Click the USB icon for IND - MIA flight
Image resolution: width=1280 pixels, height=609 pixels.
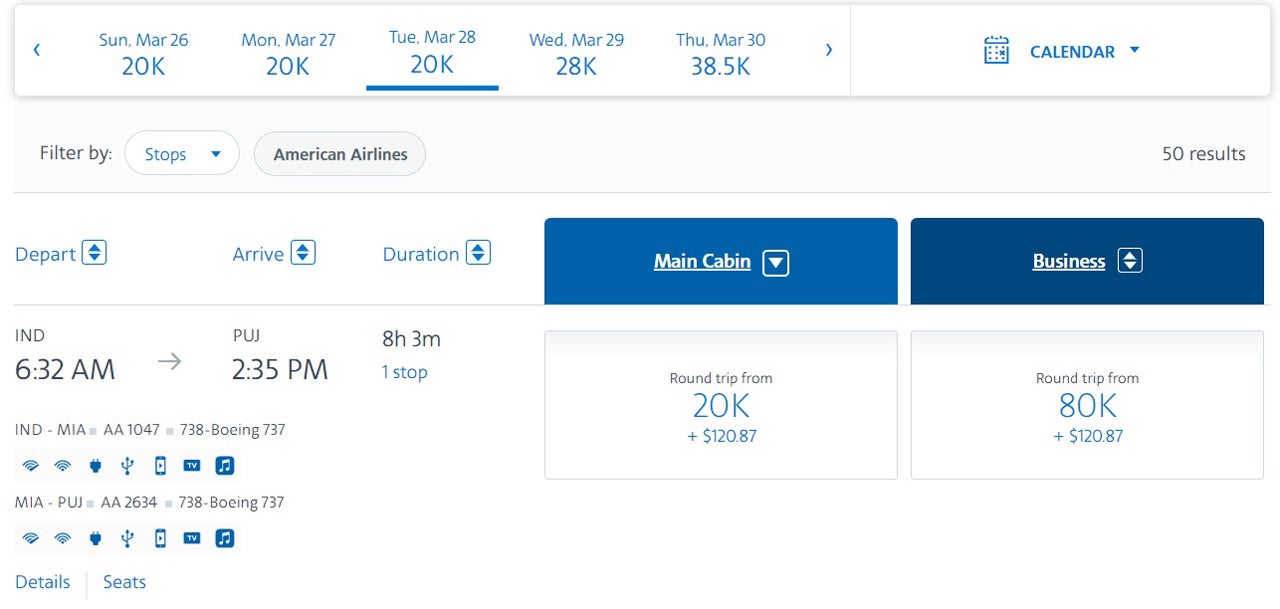coord(127,465)
